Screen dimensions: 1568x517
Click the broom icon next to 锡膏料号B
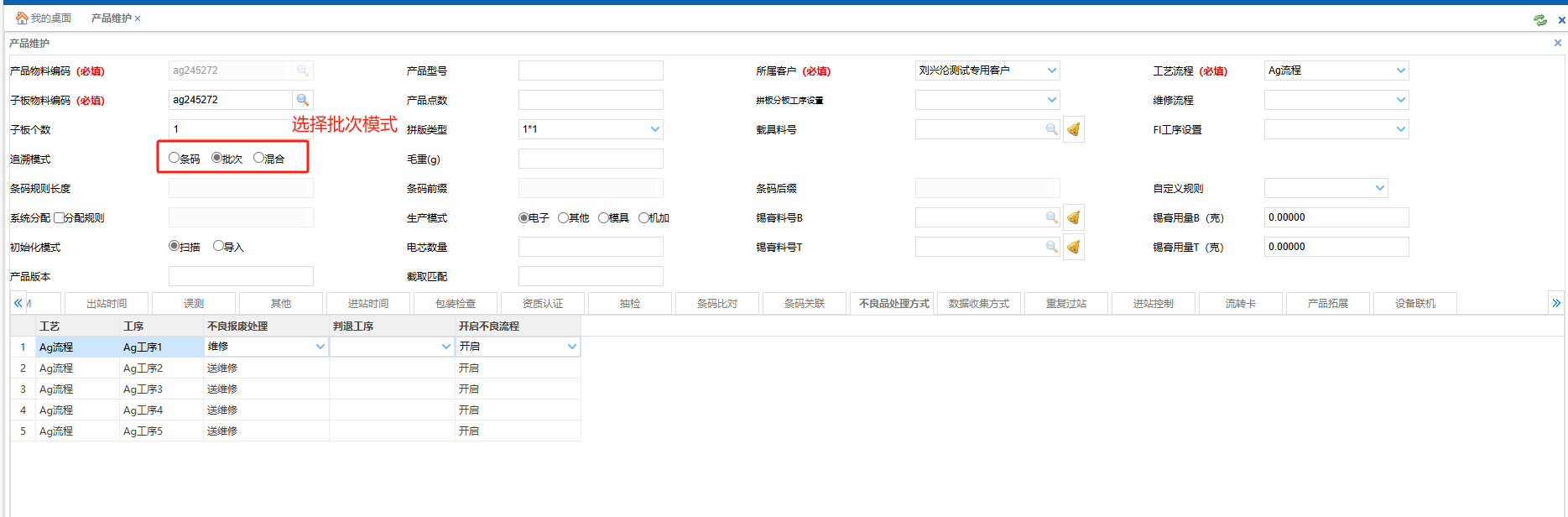[1073, 217]
